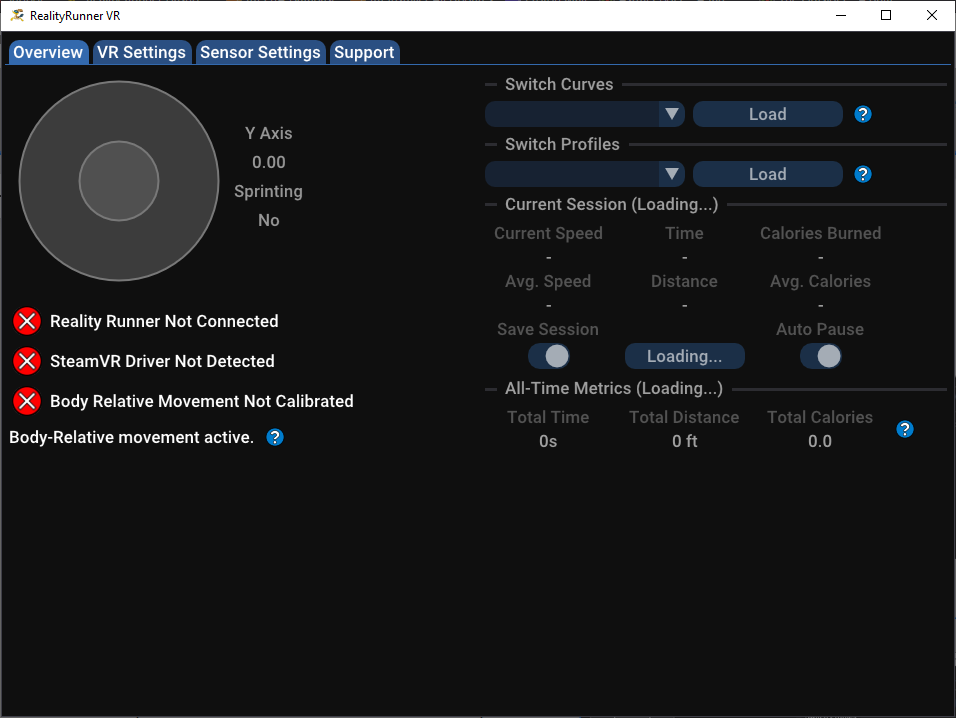The image size is (956, 718).
Task: Click the Switch Curves combo box field
Action: tap(585, 114)
